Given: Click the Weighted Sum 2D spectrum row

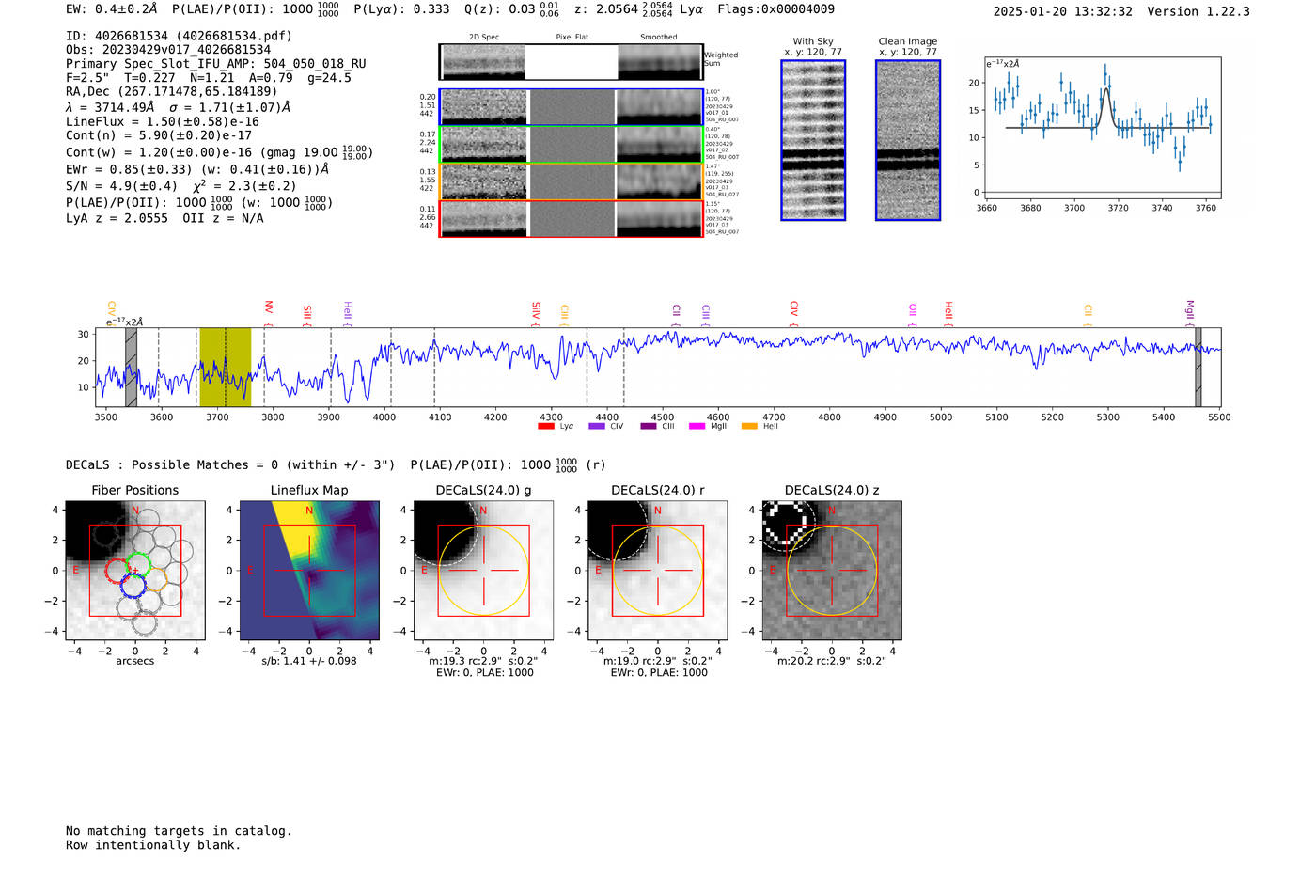Looking at the screenshot, I should click(571, 62).
